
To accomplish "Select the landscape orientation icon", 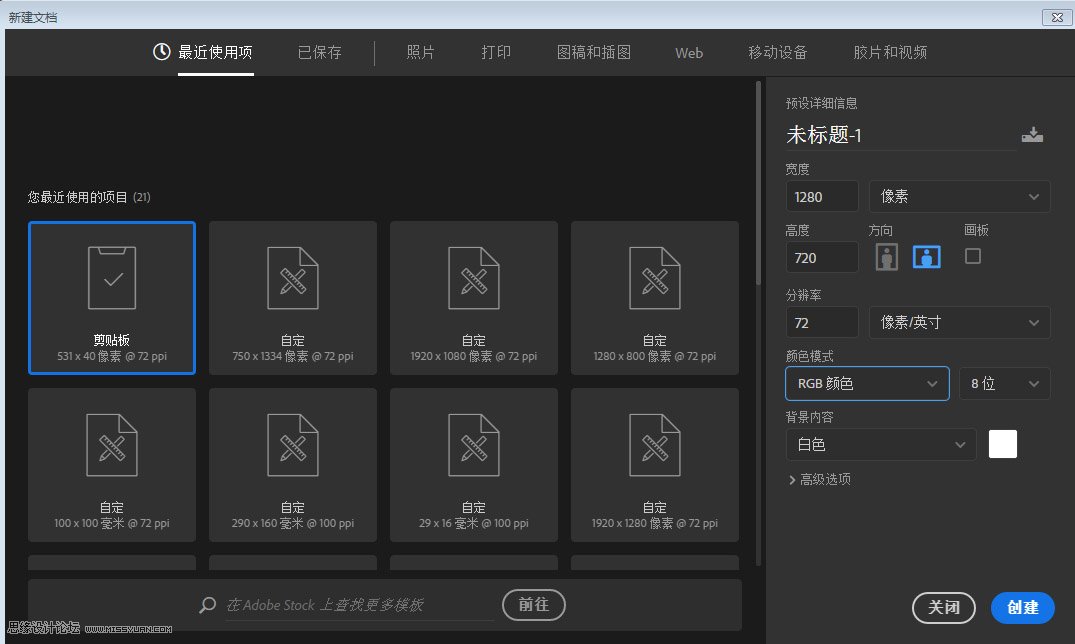I will pos(926,257).
